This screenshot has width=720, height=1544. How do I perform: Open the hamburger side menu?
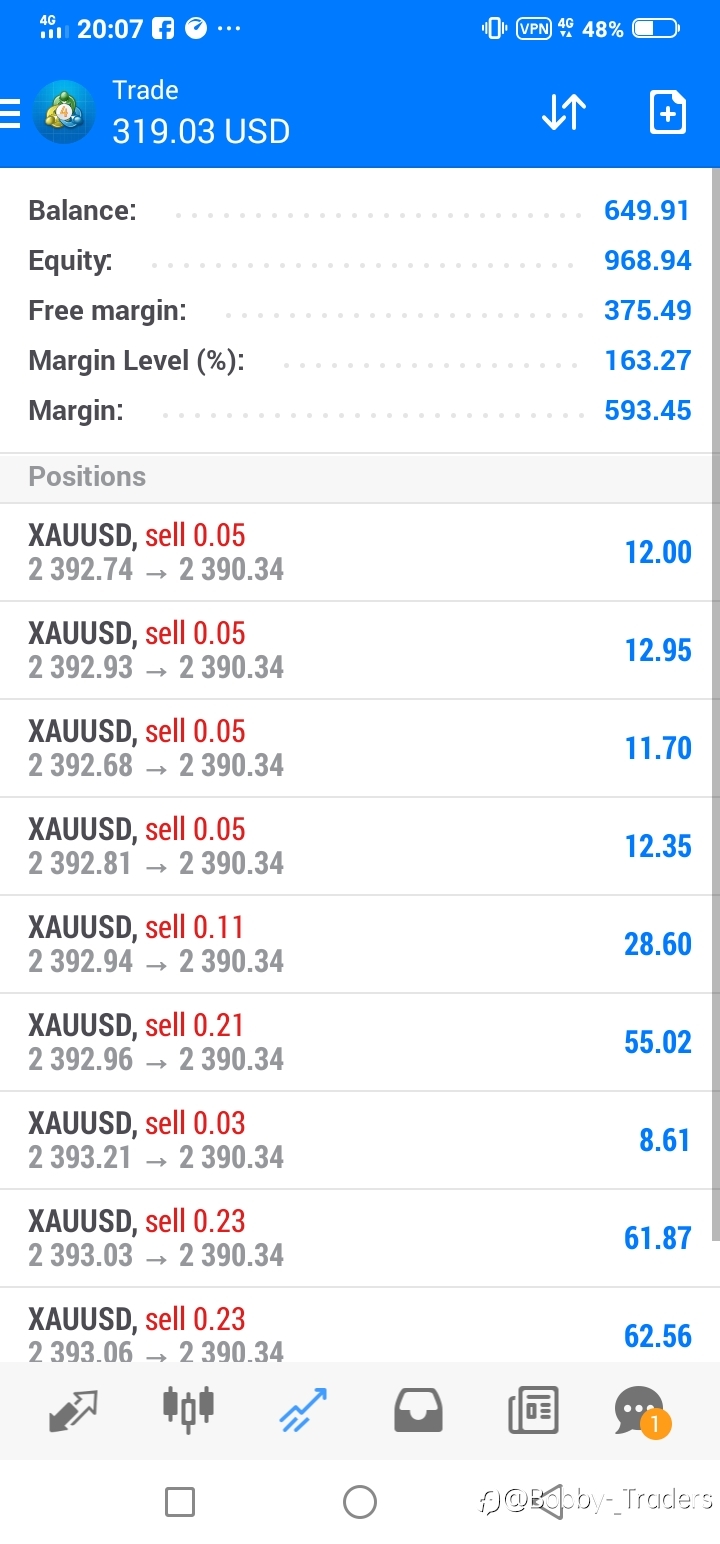[x=9, y=113]
